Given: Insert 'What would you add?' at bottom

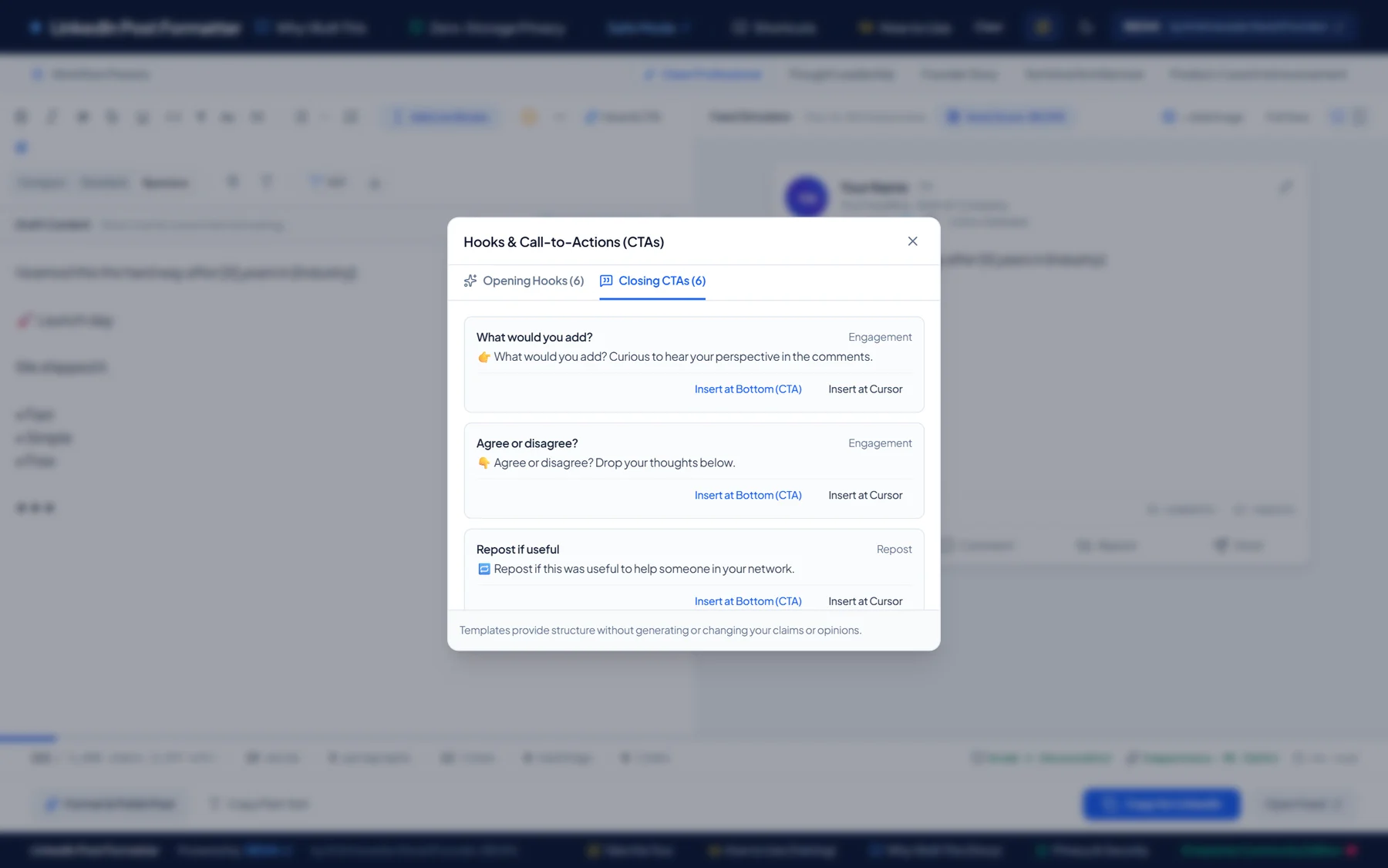Looking at the screenshot, I should [748, 389].
